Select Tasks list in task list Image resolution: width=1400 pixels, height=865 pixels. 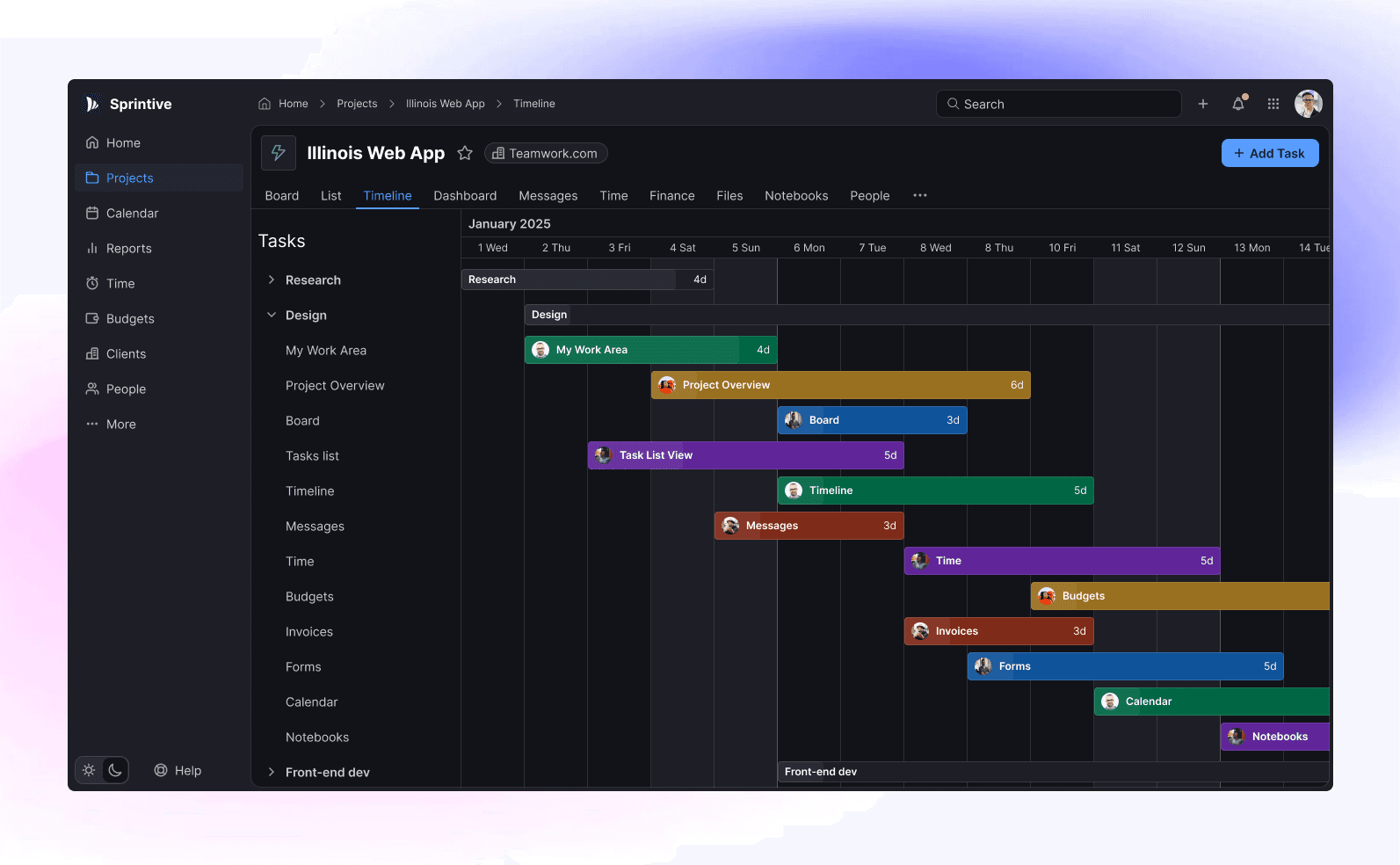(312, 455)
